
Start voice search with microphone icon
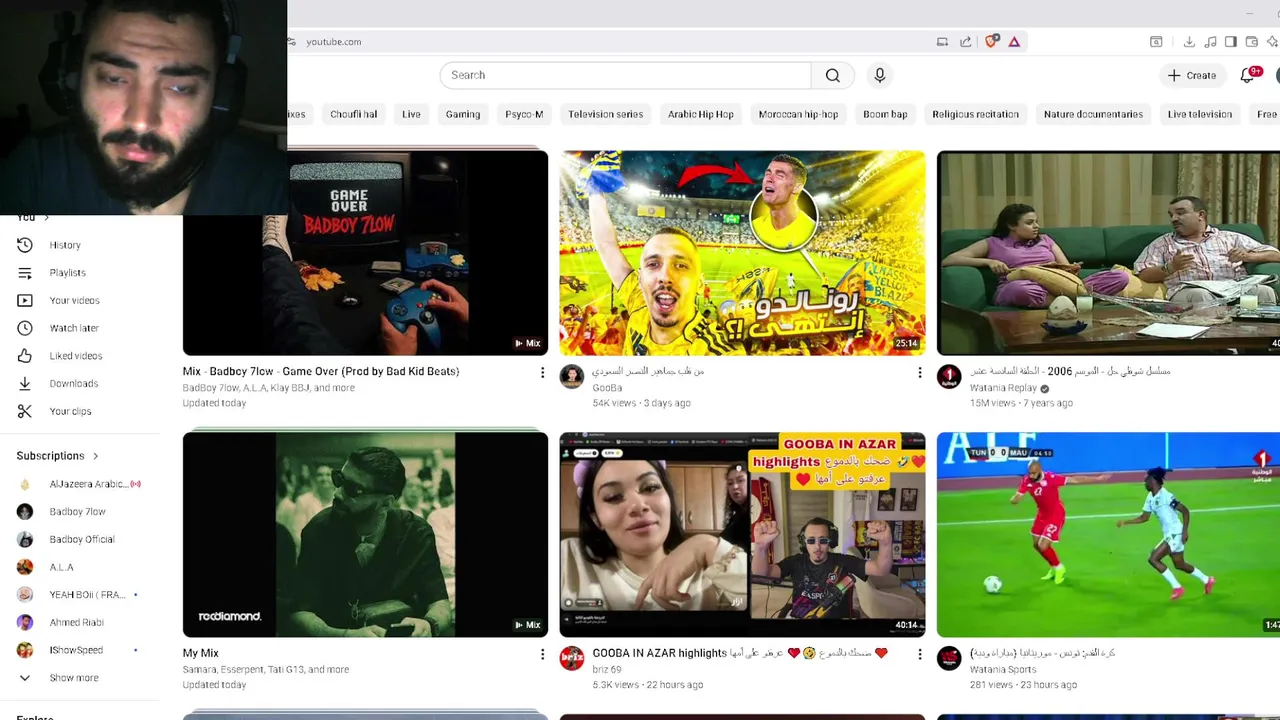tap(880, 75)
